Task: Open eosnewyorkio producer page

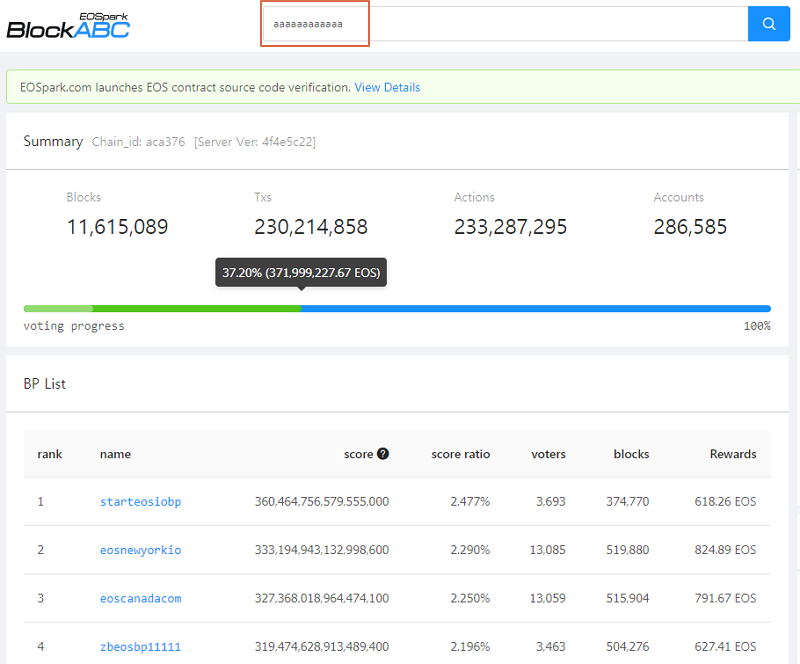Action: [x=140, y=550]
